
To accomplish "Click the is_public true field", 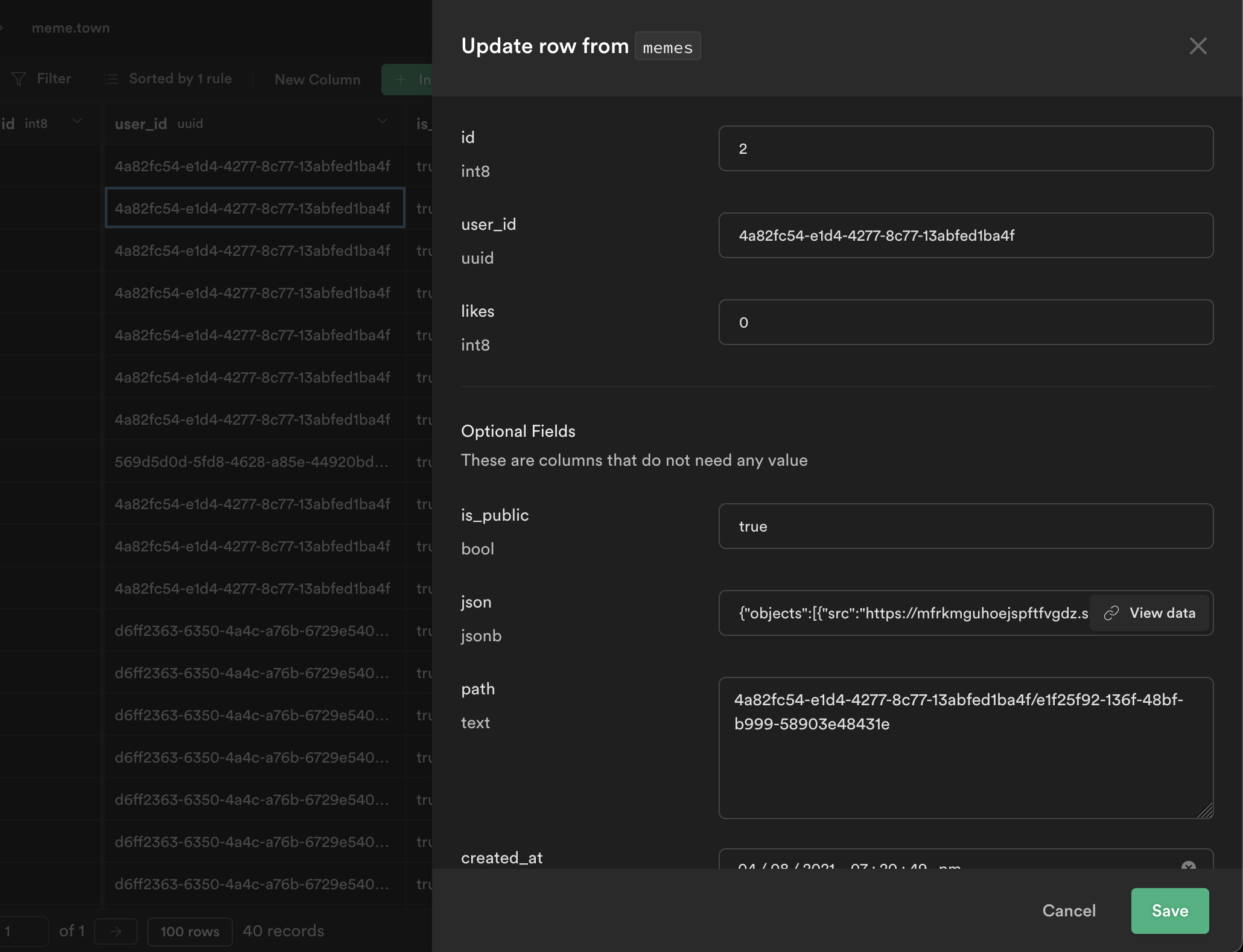I will tap(965, 526).
